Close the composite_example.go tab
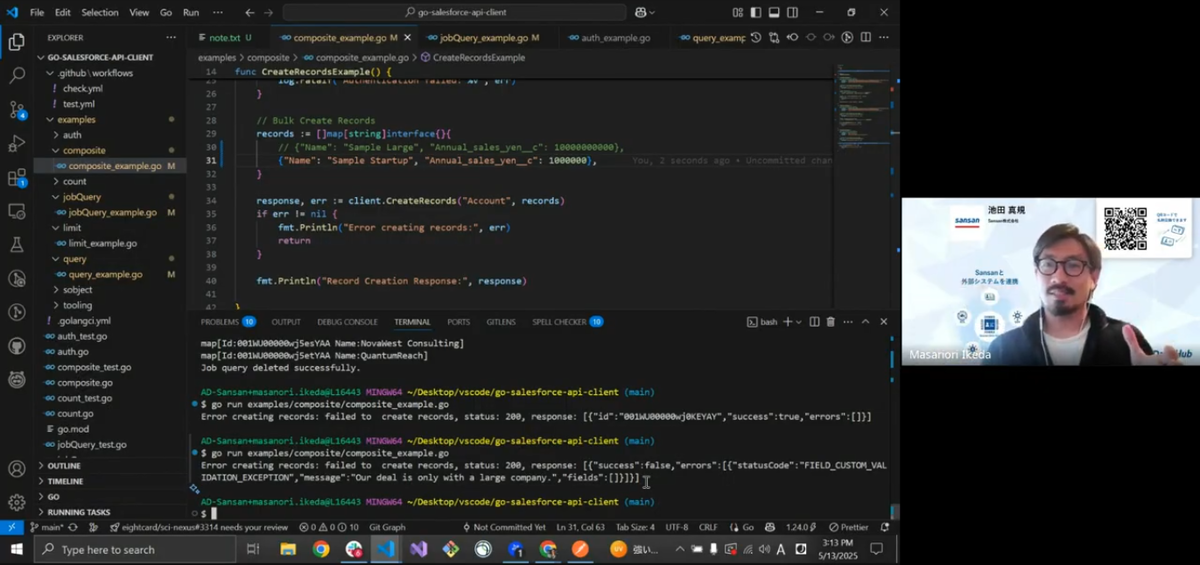The height and width of the screenshot is (565, 1200). (407, 38)
